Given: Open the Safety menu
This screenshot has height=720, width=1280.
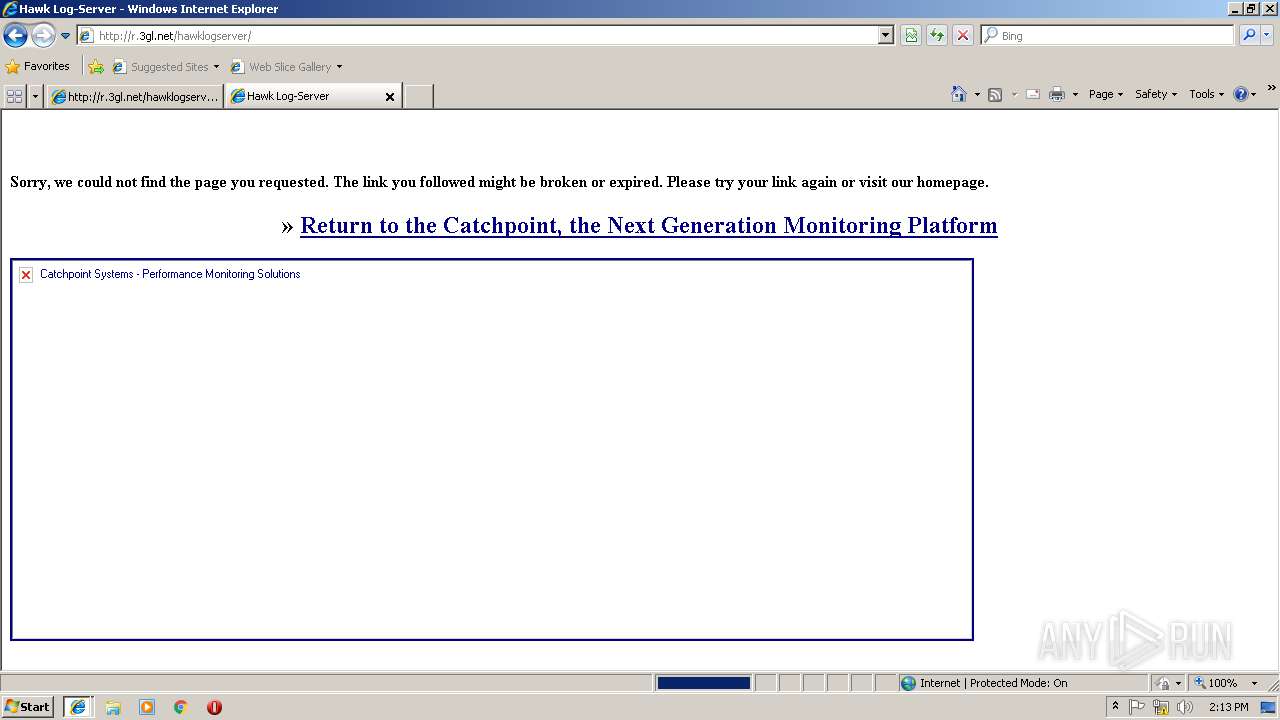Looking at the screenshot, I should [x=1156, y=94].
